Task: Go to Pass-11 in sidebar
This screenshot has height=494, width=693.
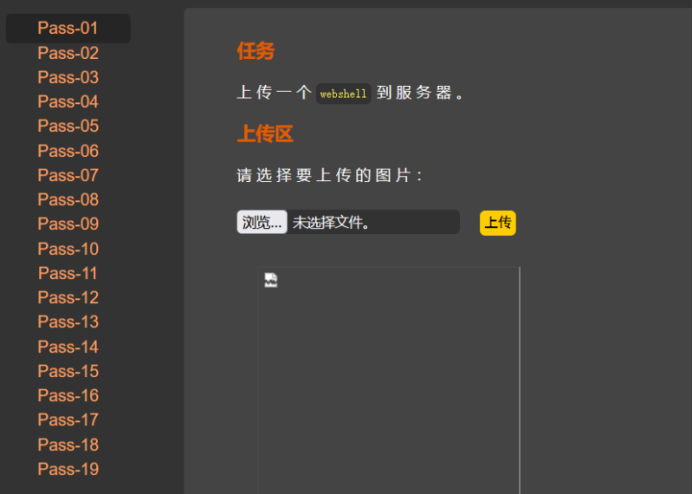Action: click(x=68, y=274)
